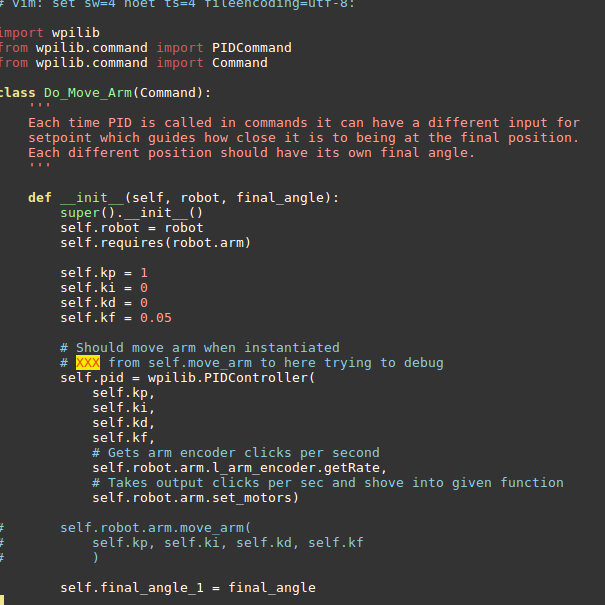The width and height of the screenshot is (605, 605).
Task: Click the self.final_angle_1 assignment line
Action: tap(188, 588)
